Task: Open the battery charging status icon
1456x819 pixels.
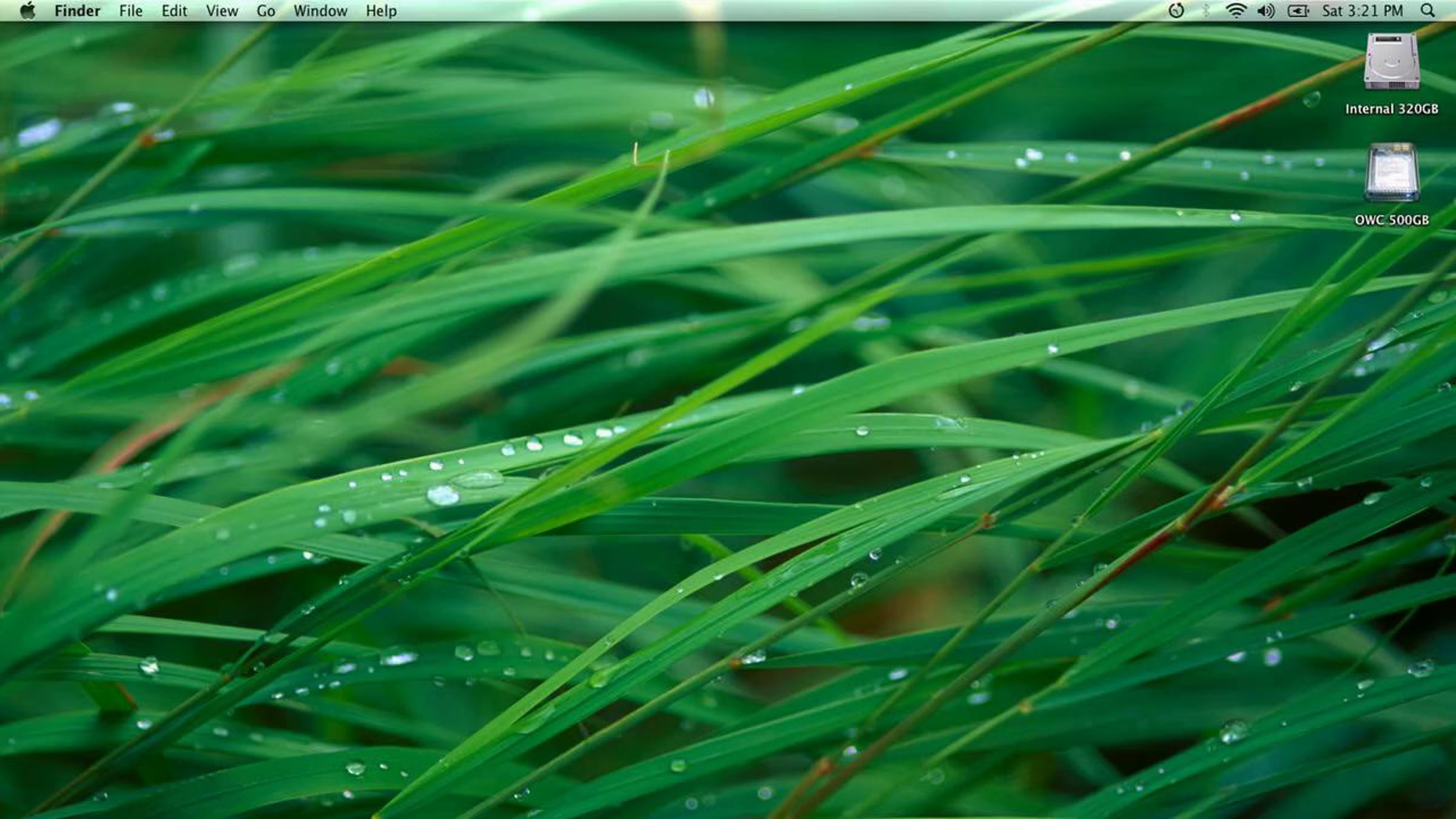Action: (1298, 11)
